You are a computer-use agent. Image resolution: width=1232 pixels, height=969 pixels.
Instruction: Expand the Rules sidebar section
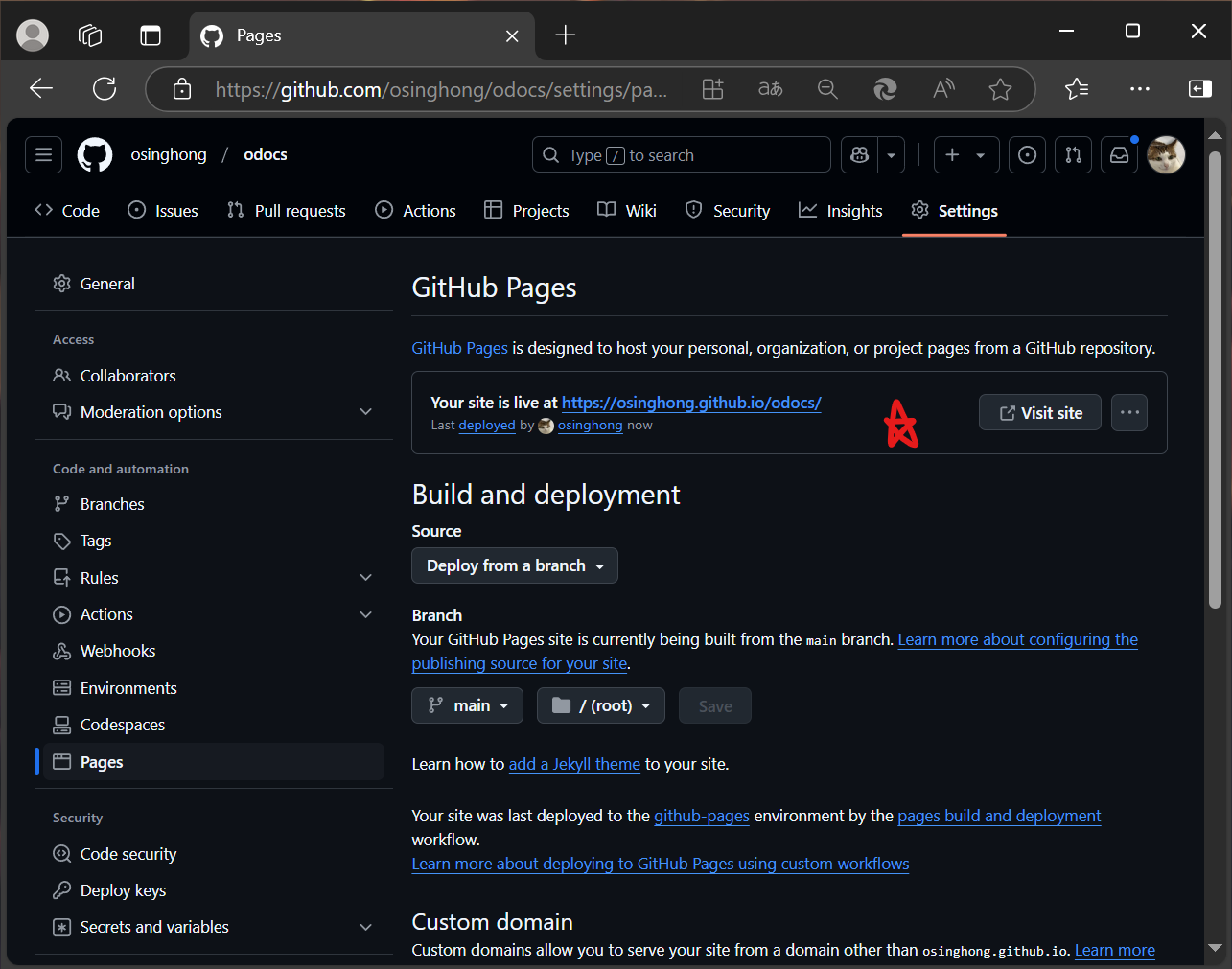[x=365, y=578]
